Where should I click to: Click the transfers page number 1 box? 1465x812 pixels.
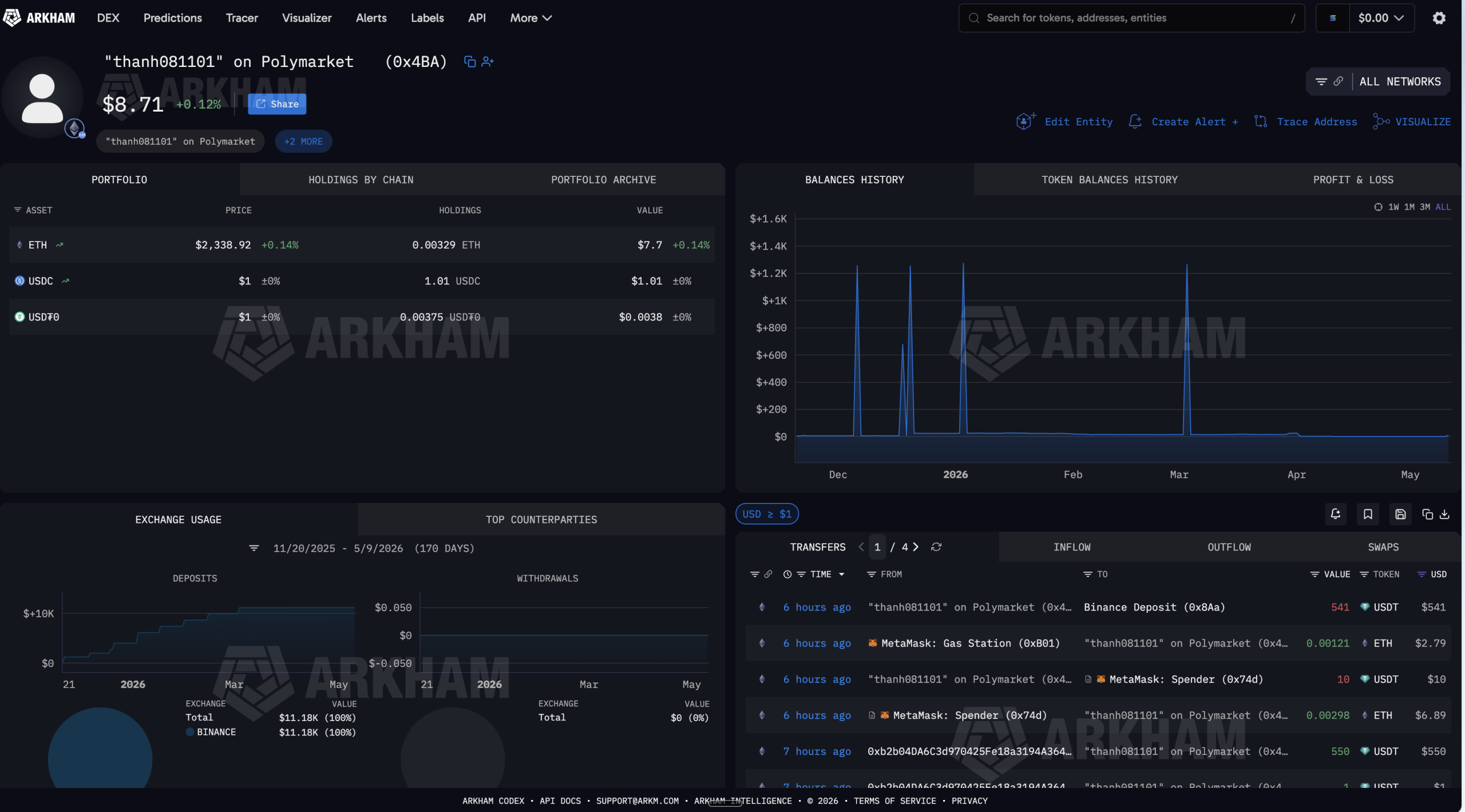point(877,547)
